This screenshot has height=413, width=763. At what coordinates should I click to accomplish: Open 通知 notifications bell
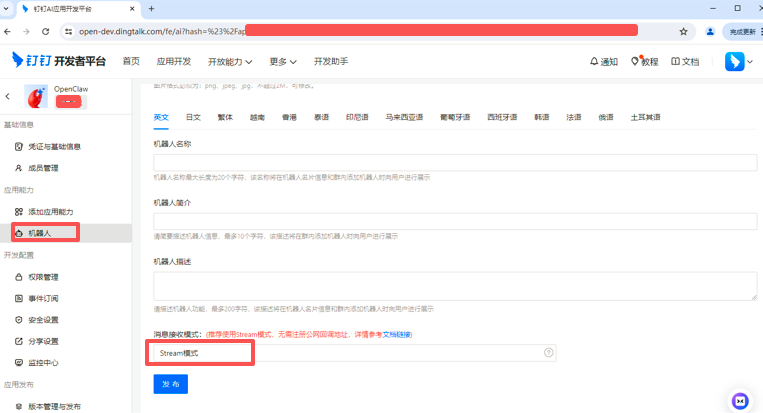coord(604,62)
